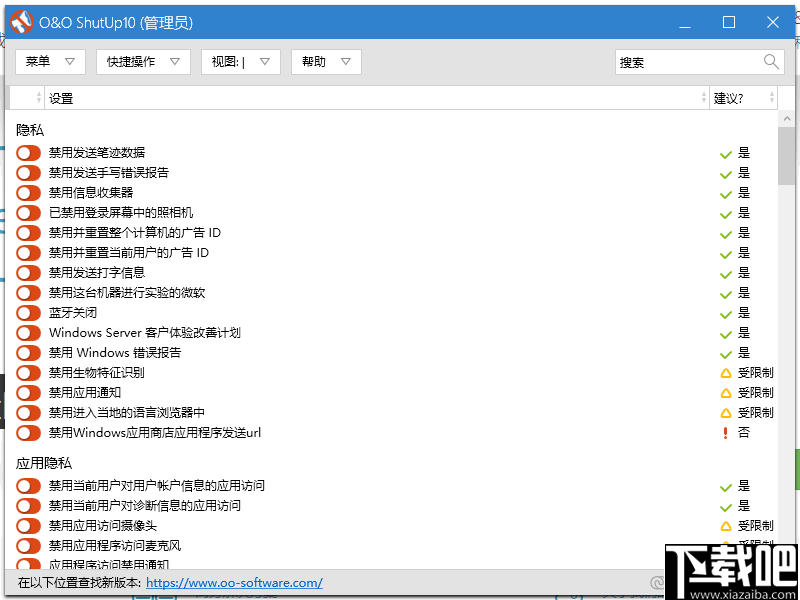Toggle the 禁用应用通知 switch
This screenshot has height=600, width=800.
point(28,392)
